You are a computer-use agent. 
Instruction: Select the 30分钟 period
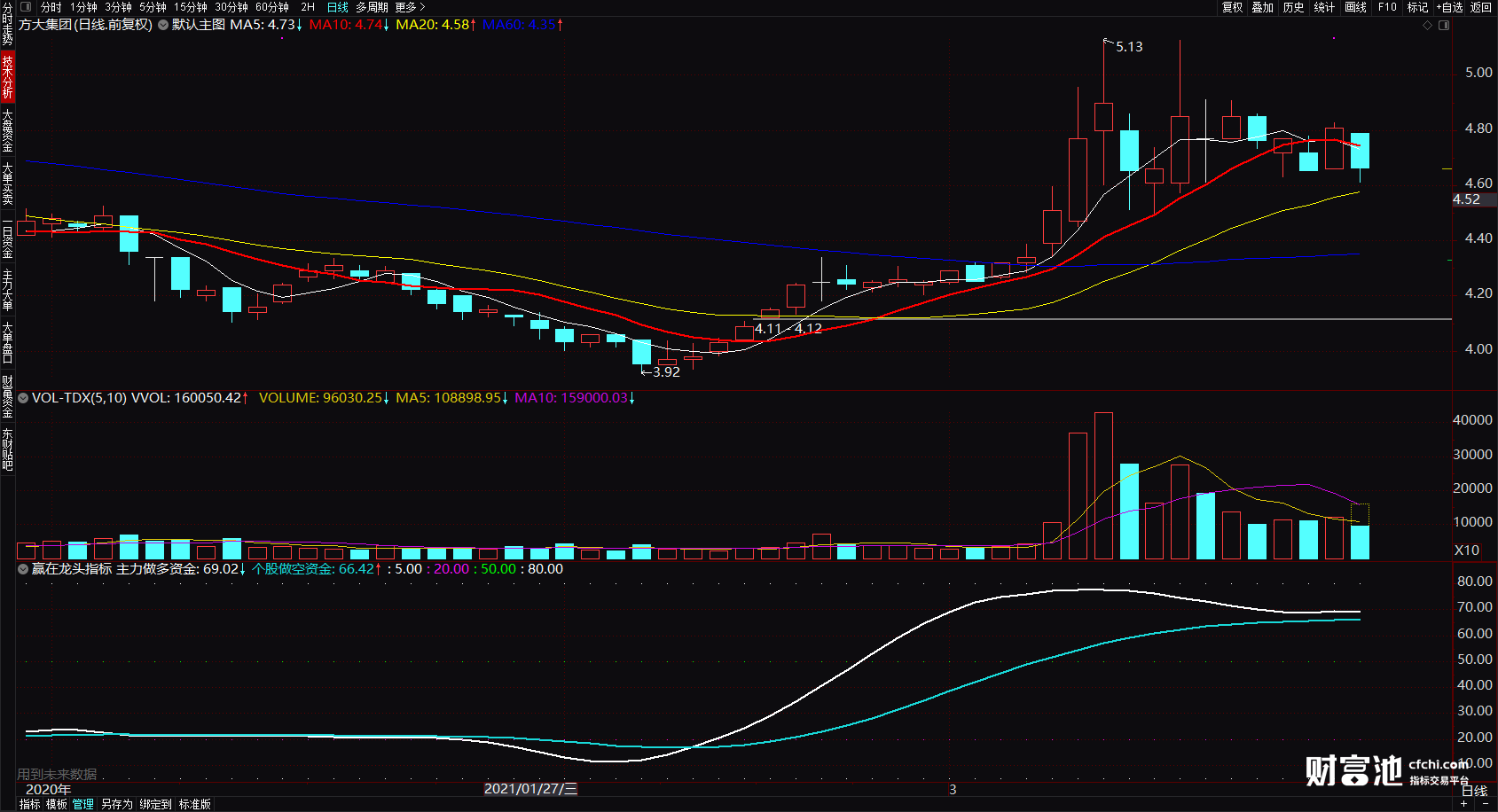231,7
